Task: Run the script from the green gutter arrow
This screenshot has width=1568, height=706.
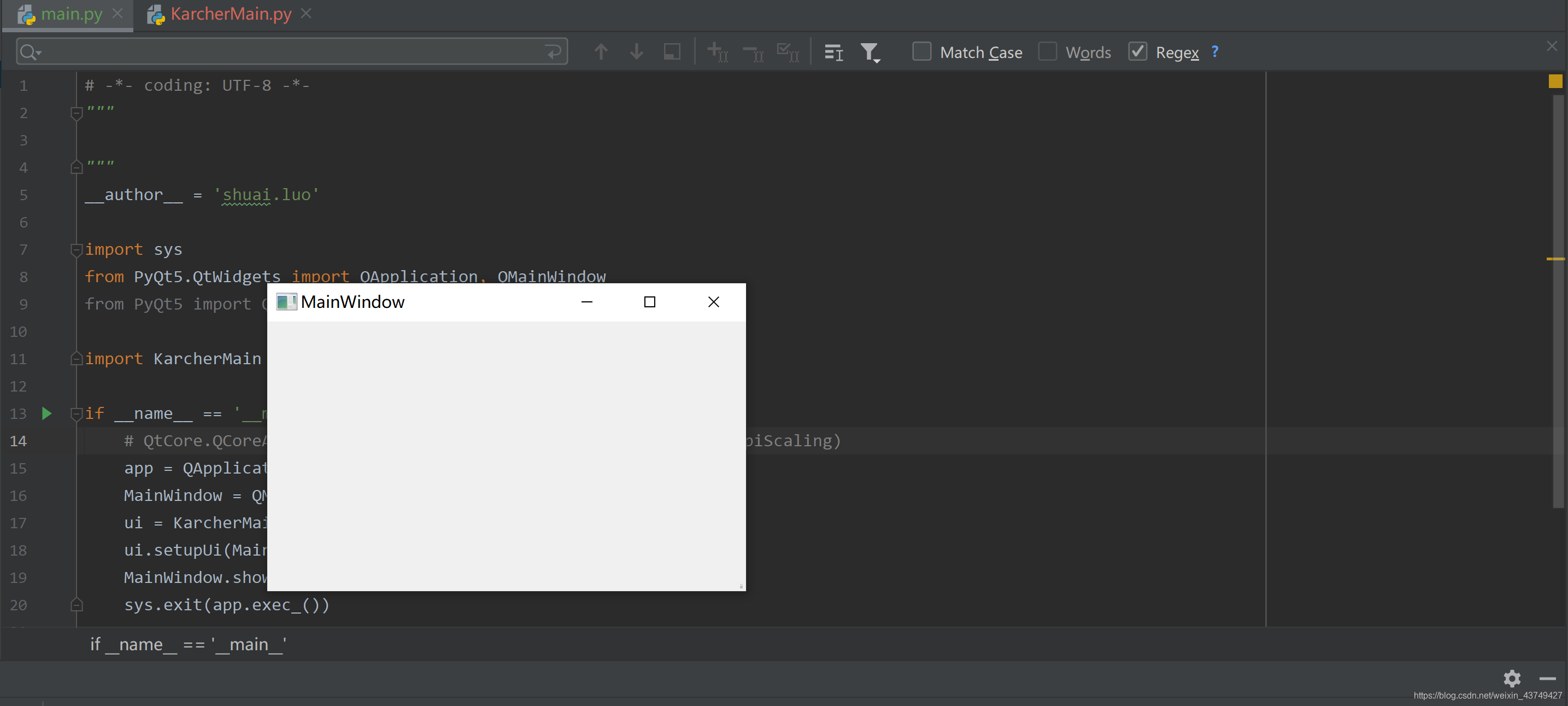Action: [x=47, y=413]
